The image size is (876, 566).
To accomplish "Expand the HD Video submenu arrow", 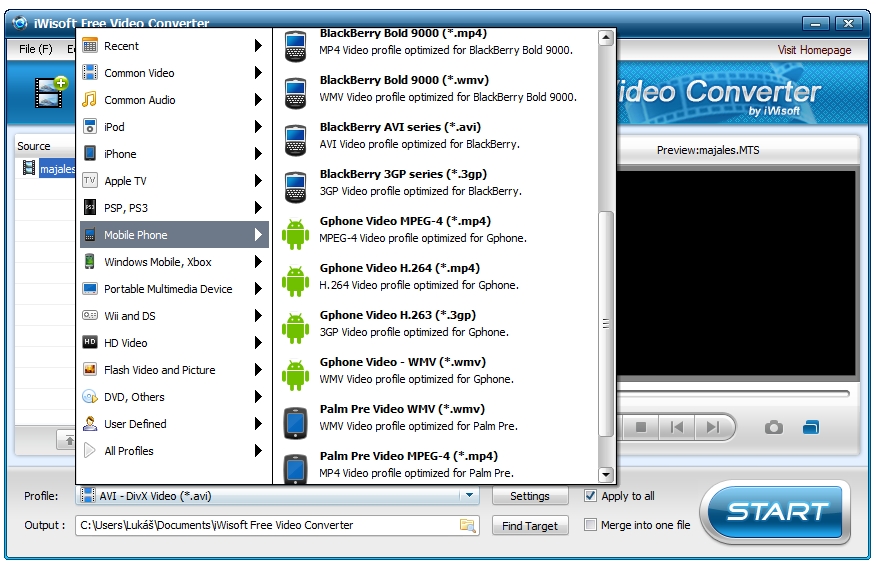I will click(258, 343).
